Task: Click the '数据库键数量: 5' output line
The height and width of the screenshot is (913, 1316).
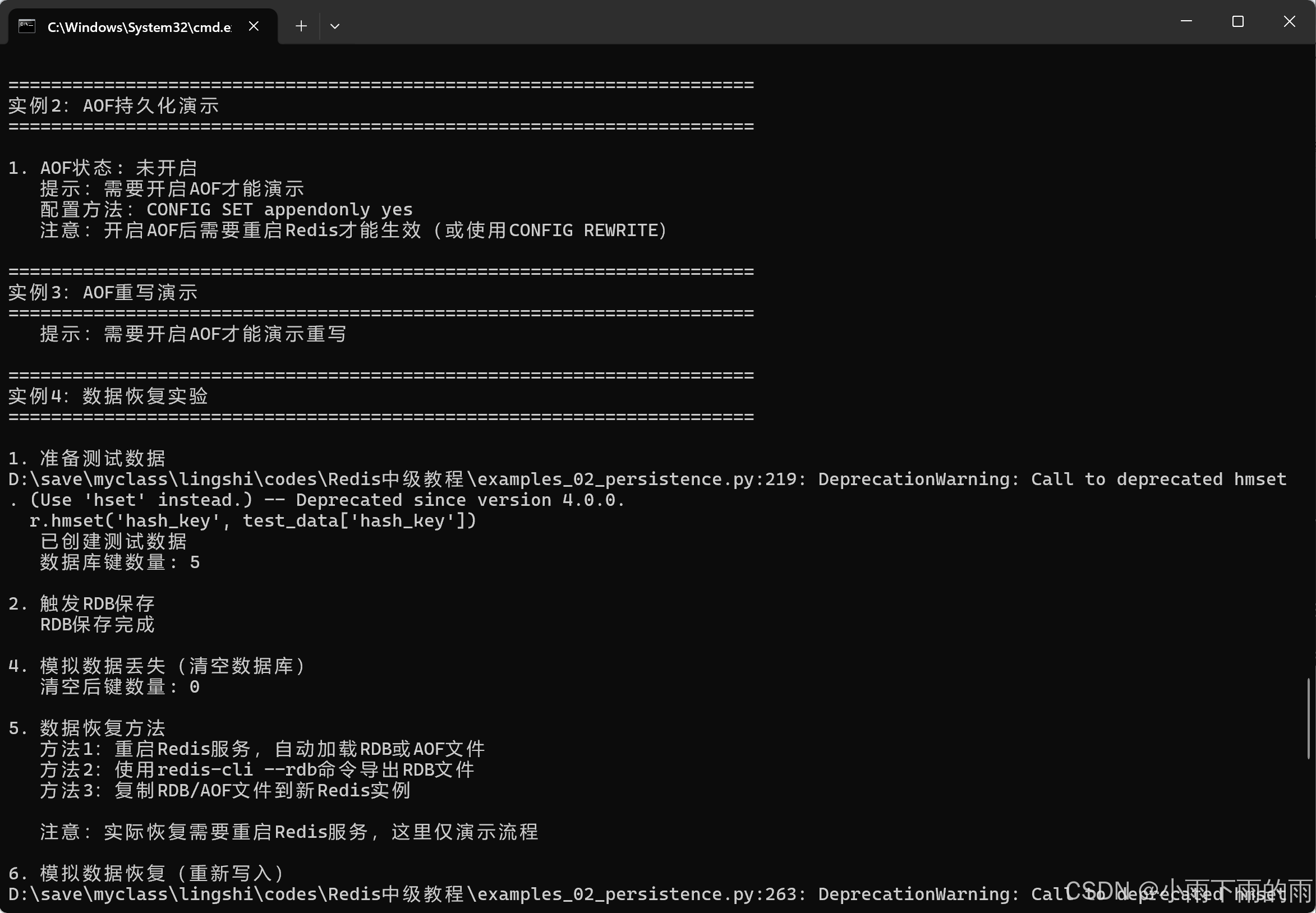Action: [x=119, y=562]
